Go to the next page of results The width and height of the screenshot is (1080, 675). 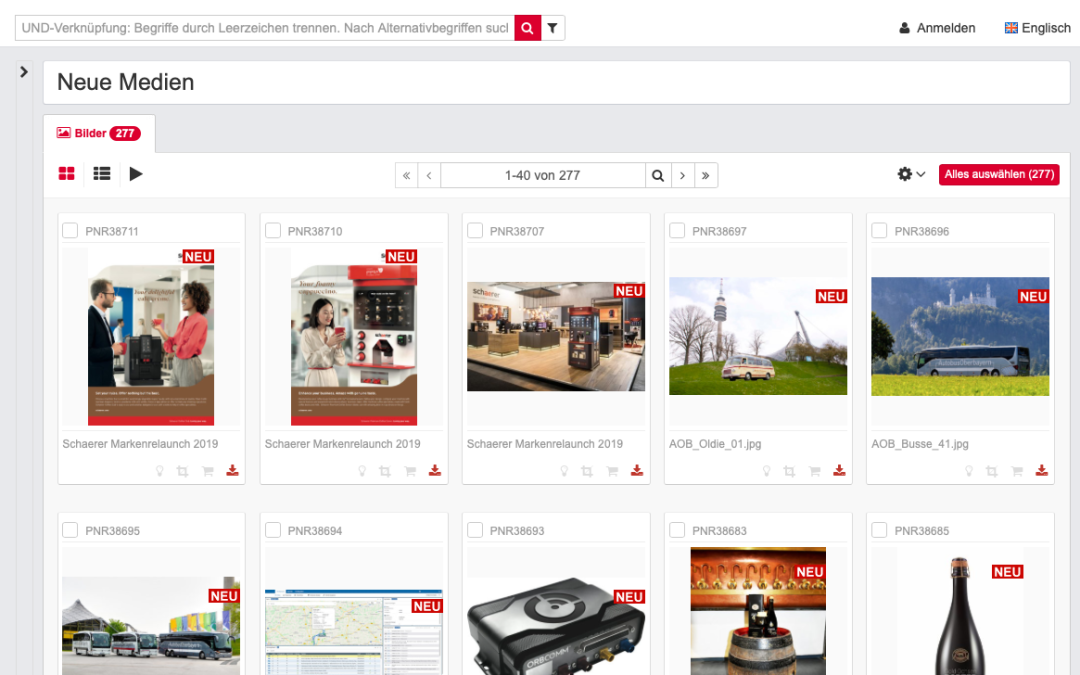[682, 174]
